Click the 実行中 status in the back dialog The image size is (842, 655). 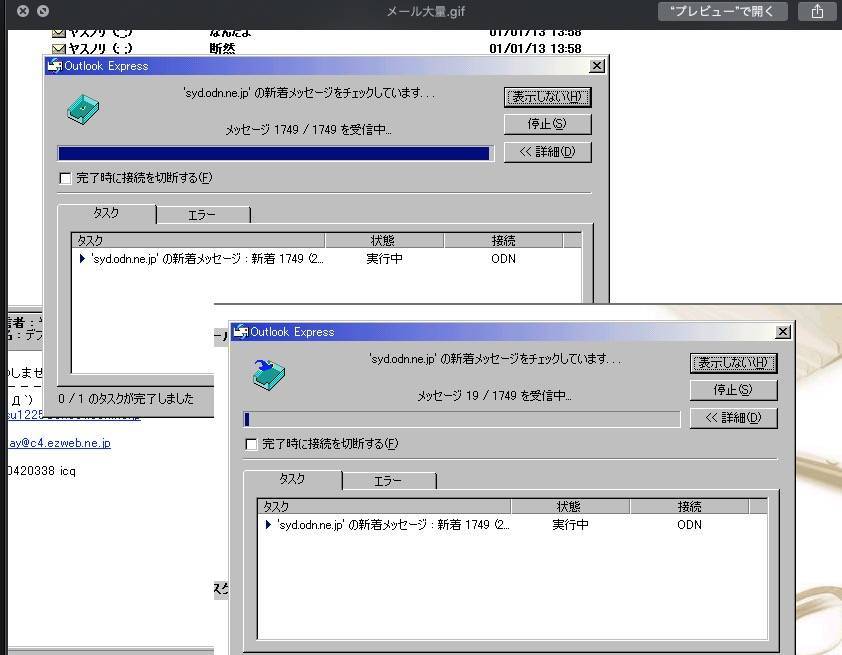pyautogui.click(x=384, y=259)
